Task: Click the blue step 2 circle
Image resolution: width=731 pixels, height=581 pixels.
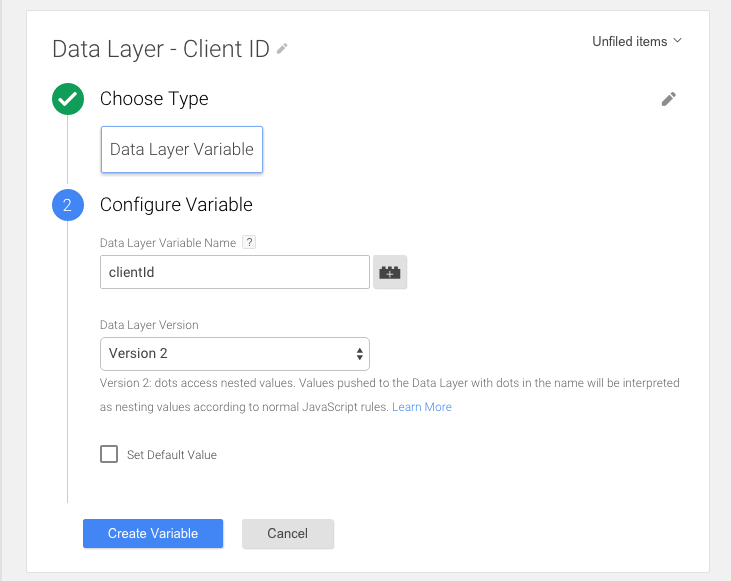Action: (x=68, y=205)
